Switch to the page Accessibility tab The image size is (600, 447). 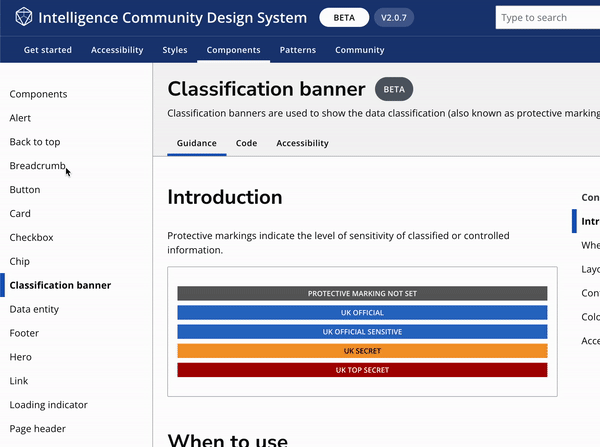(x=302, y=143)
